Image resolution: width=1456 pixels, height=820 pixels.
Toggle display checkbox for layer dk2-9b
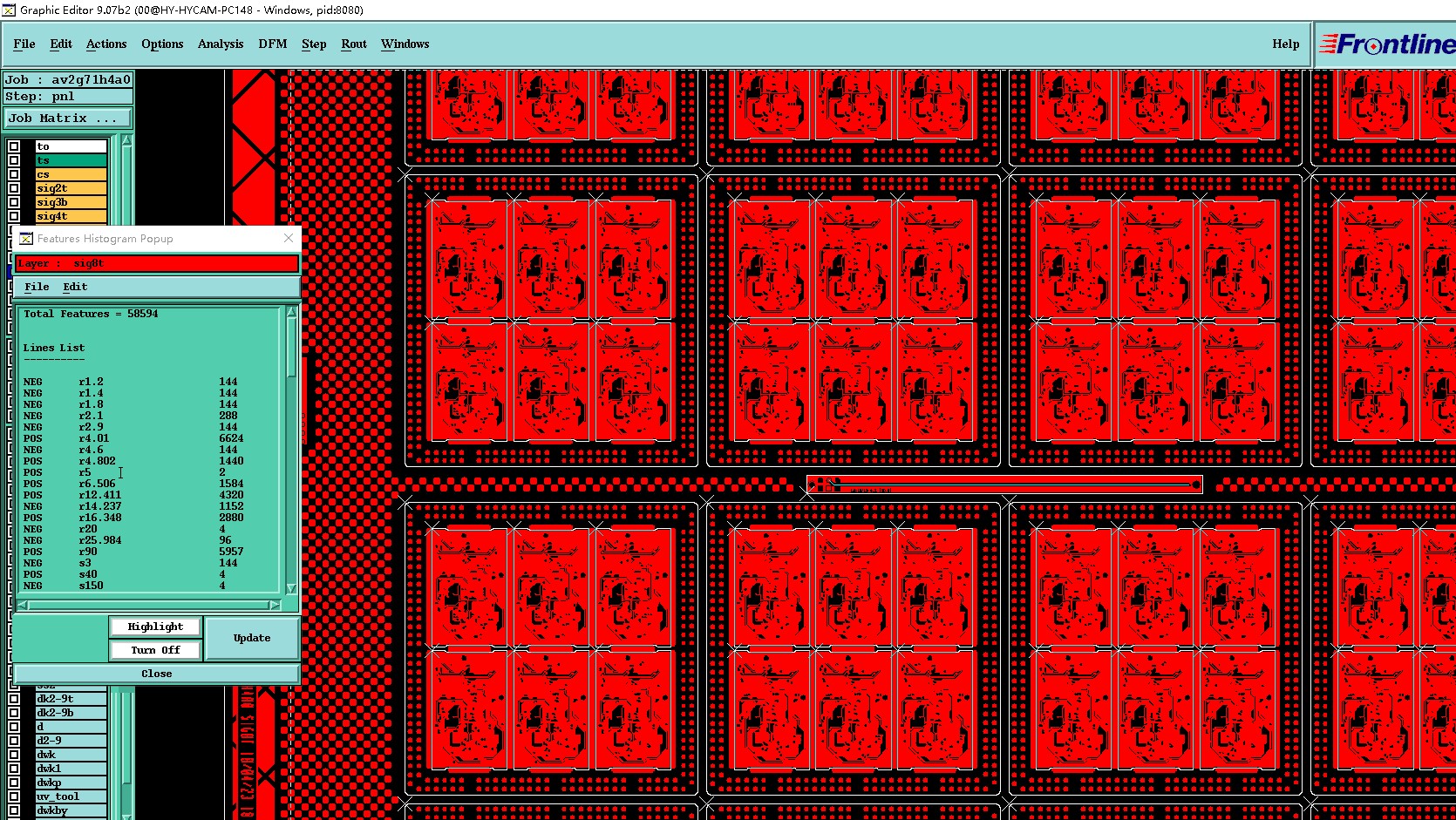pyautogui.click(x=14, y=713)
